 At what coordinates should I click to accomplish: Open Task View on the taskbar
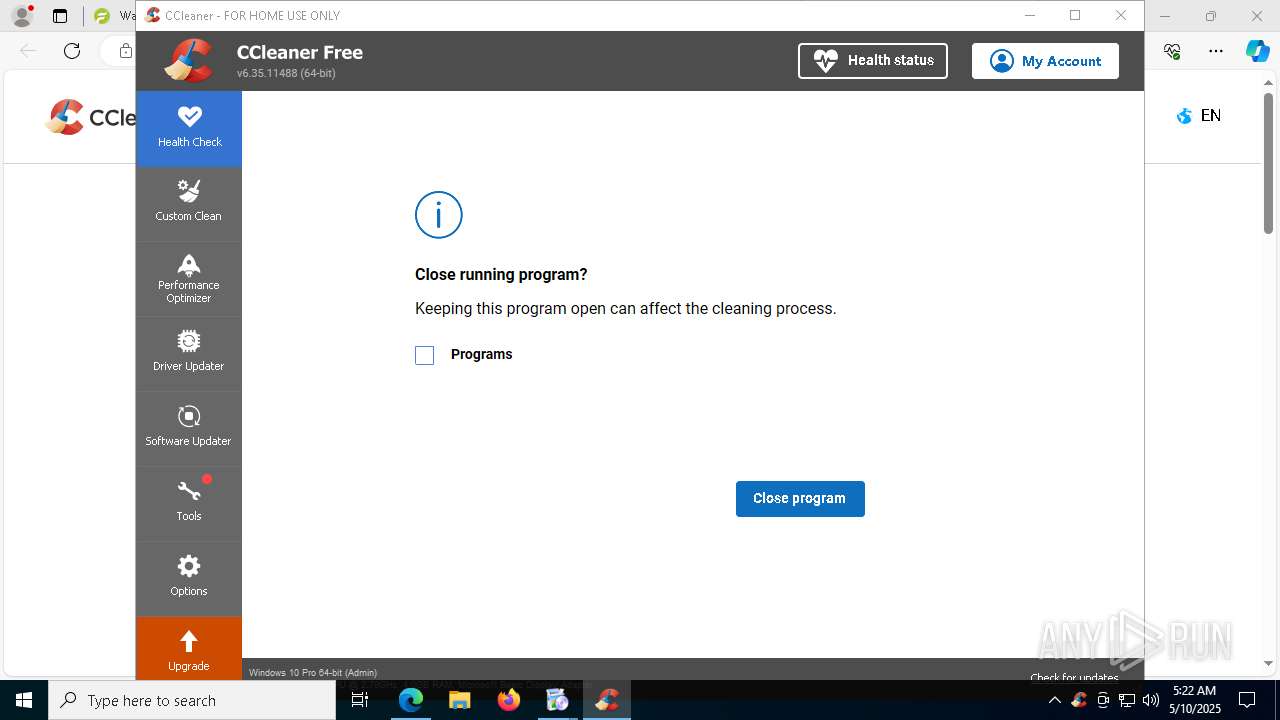(361, 700)
